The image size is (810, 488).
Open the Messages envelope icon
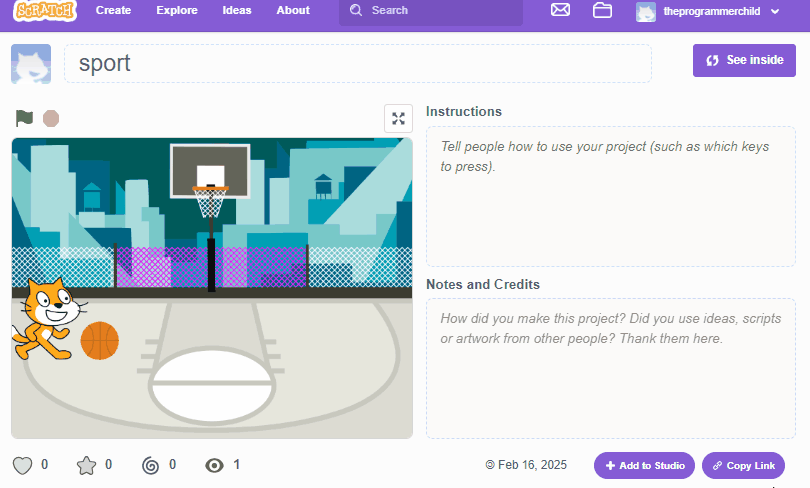pyautogui.click(x=560, y=10)
